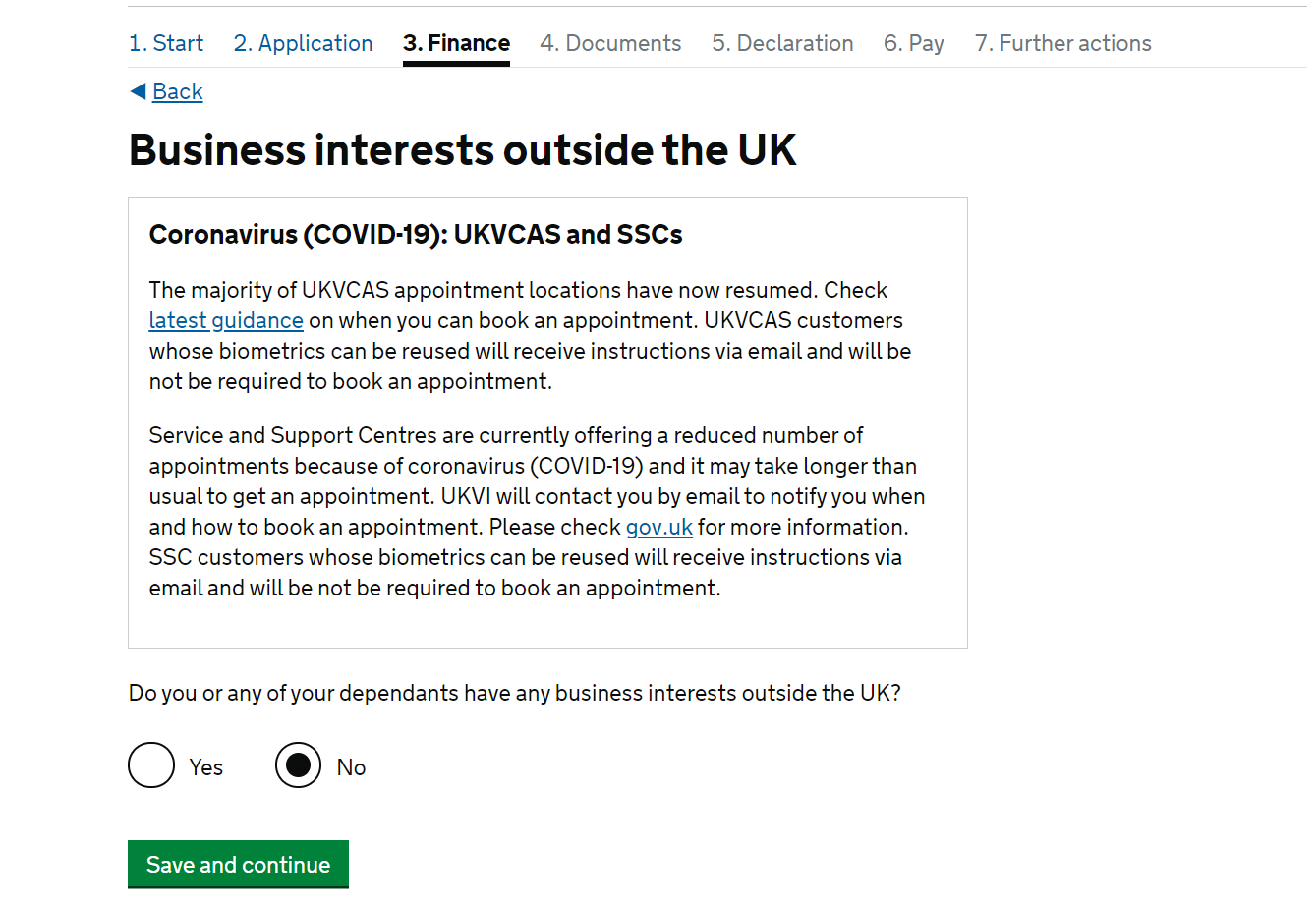Go back via the Back link
This screenshot has height=906, width=1316.
tap(178, 91)
